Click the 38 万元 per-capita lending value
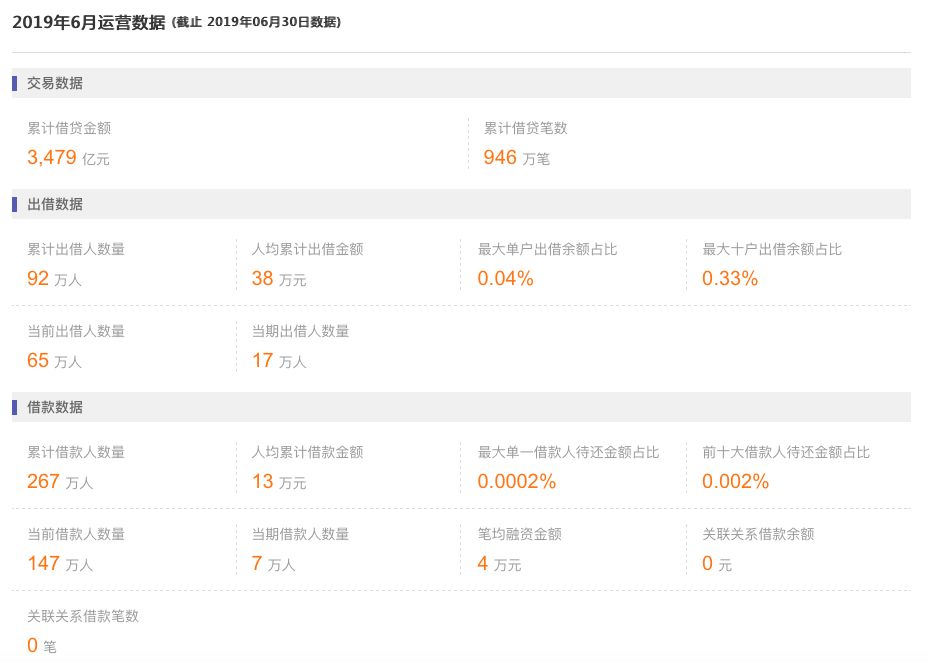 click(x=279, y=279)
